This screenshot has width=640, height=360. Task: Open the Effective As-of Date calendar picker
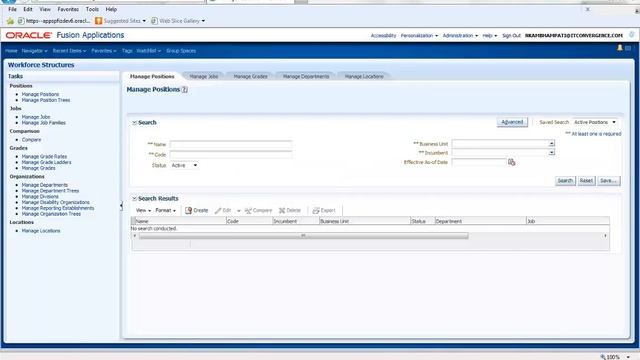point(511,162)
